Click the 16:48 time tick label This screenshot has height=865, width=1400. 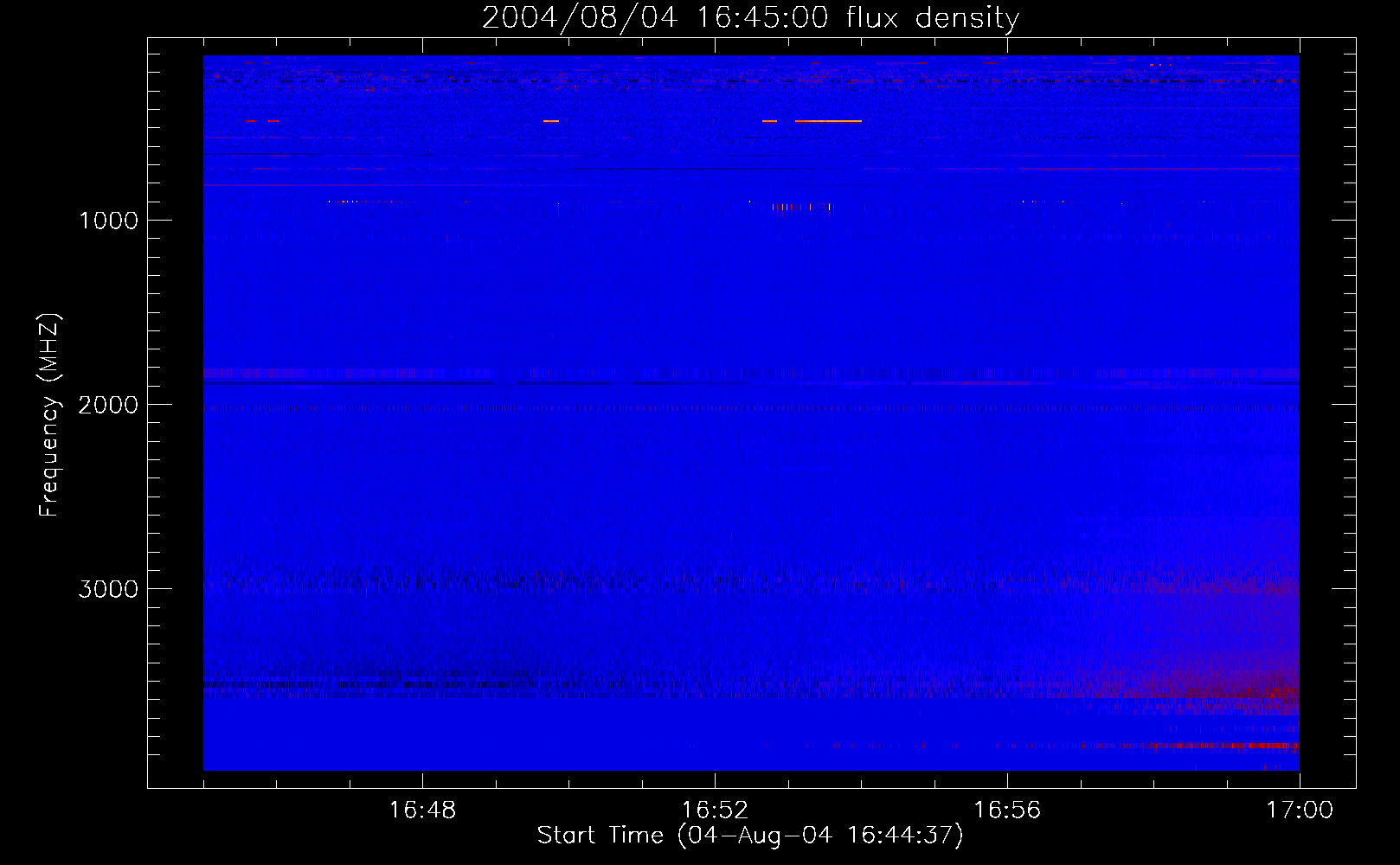tap(422, 811)
